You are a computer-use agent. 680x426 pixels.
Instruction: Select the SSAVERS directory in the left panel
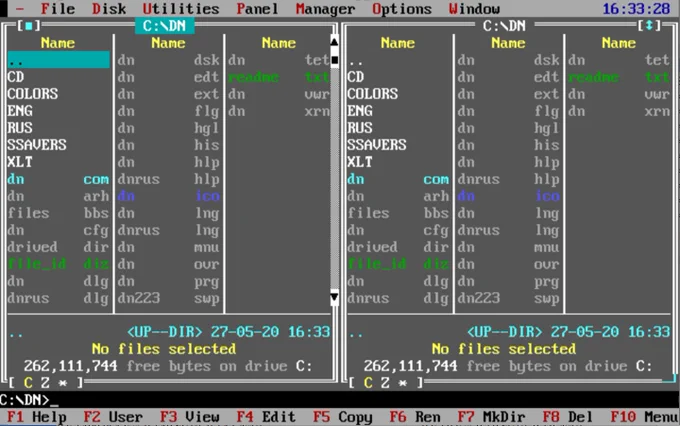pyautogui.click(x=58, y=144)
